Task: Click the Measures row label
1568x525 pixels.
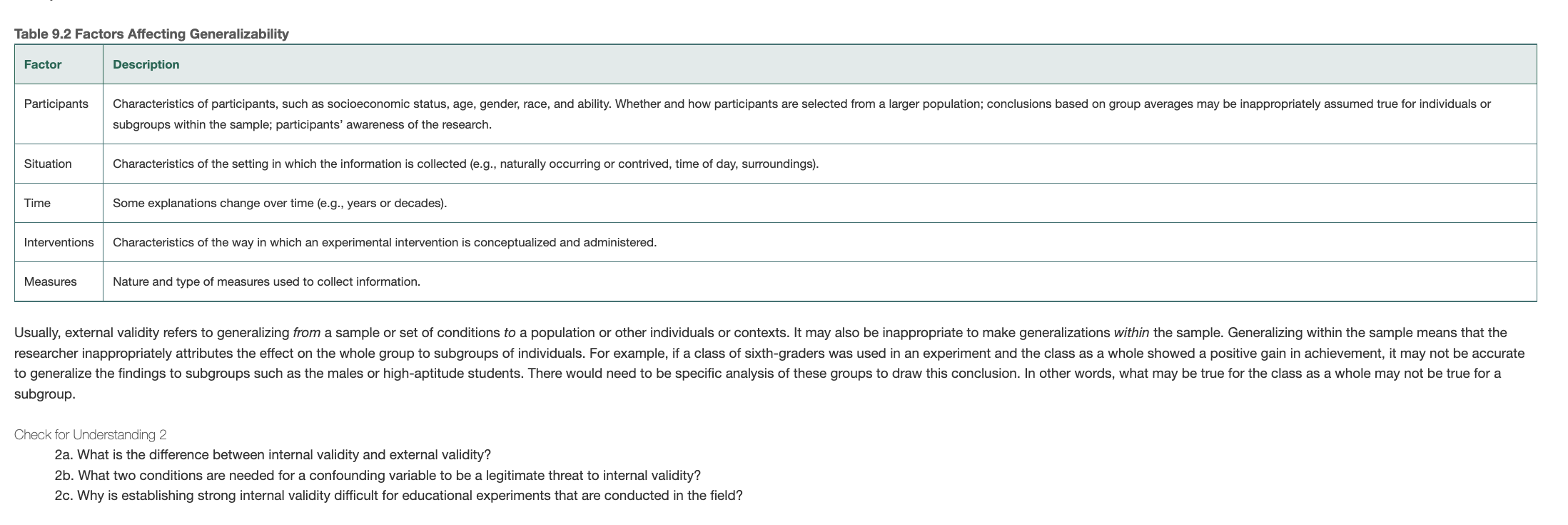Action: tap(50, 281)
